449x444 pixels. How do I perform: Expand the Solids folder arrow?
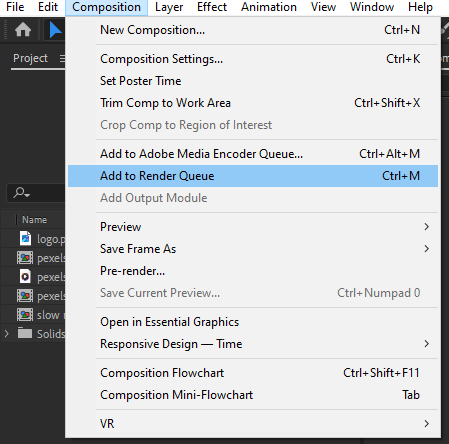(6, 333)
